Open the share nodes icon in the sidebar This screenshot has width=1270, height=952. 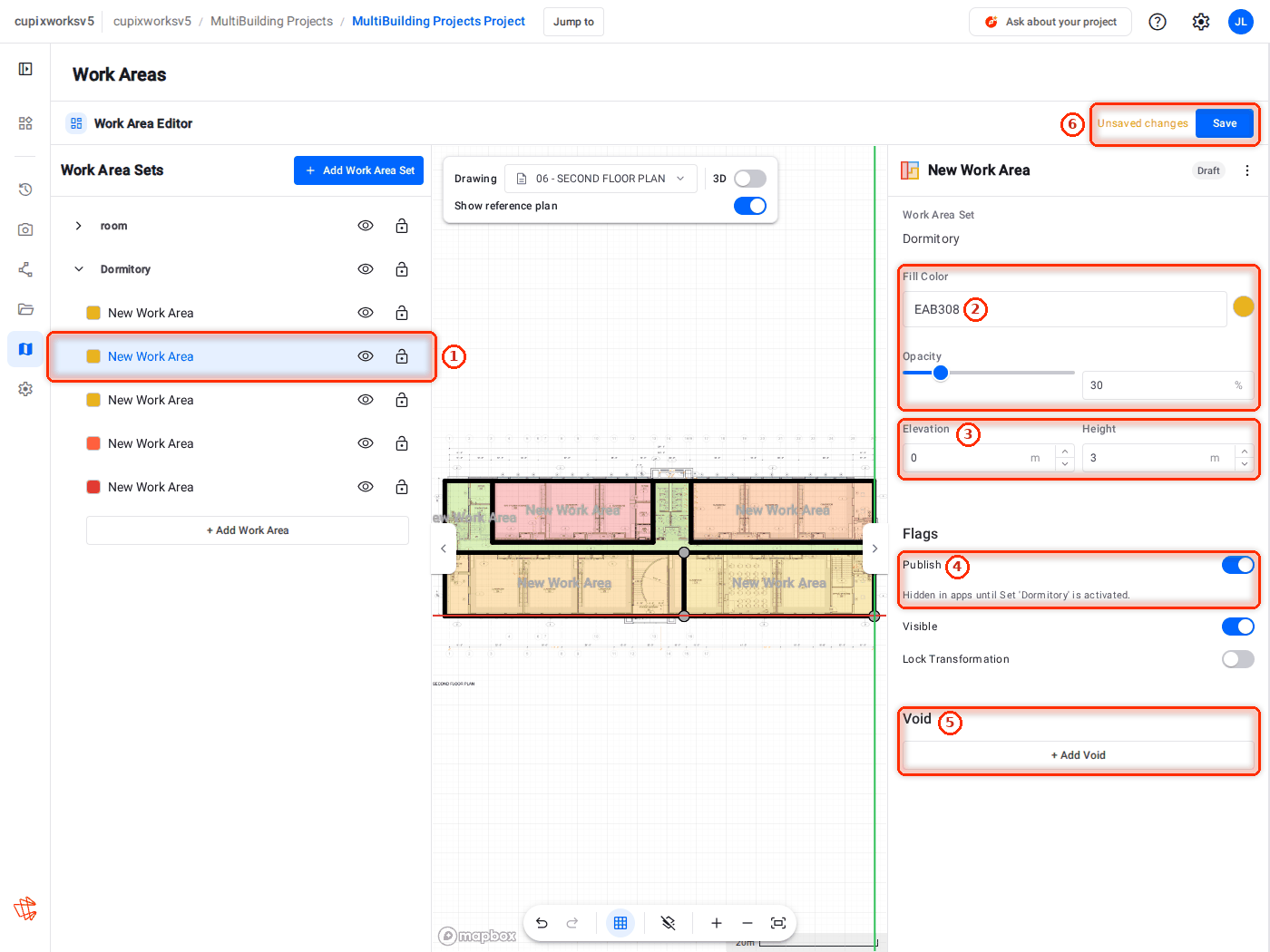pos(25,269)
